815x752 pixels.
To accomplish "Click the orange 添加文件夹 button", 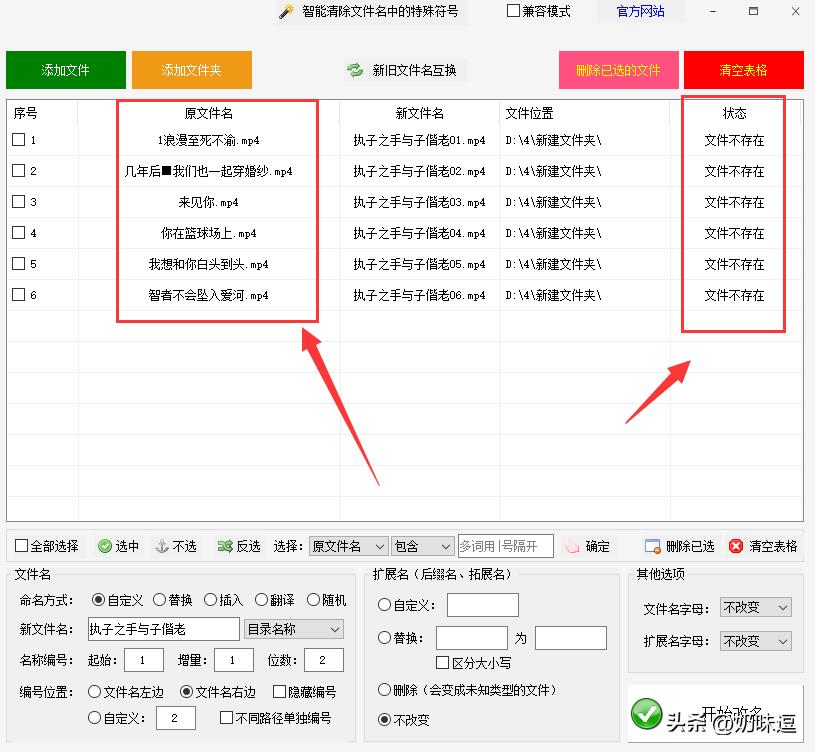I will click(x=191, y=70).
